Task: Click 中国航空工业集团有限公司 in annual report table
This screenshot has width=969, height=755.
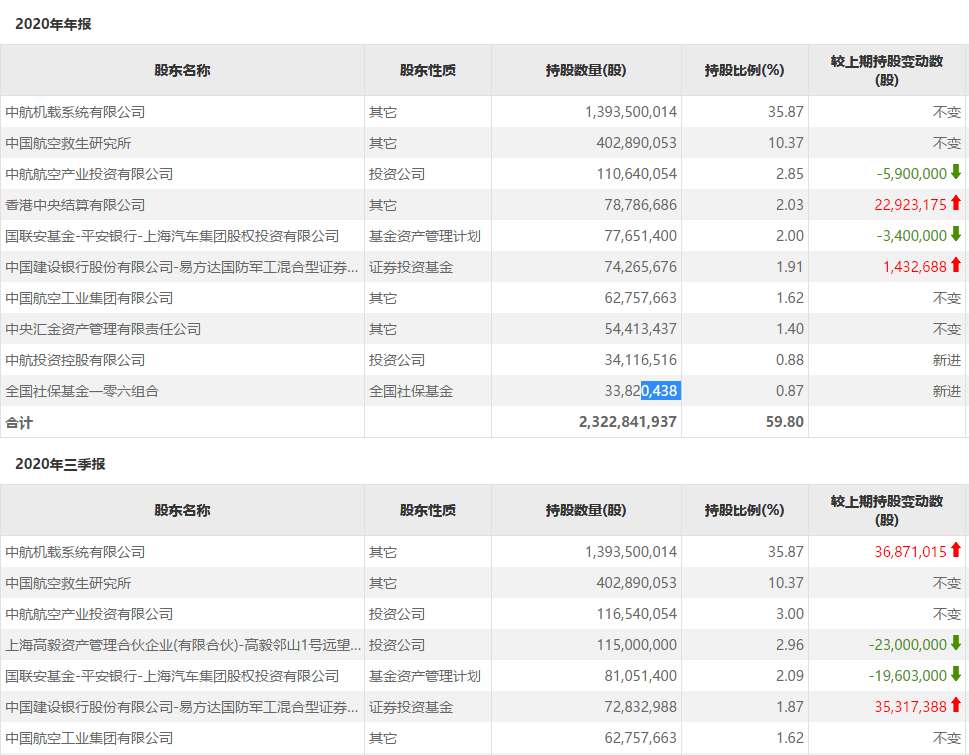Action: [x=89, y=298]
